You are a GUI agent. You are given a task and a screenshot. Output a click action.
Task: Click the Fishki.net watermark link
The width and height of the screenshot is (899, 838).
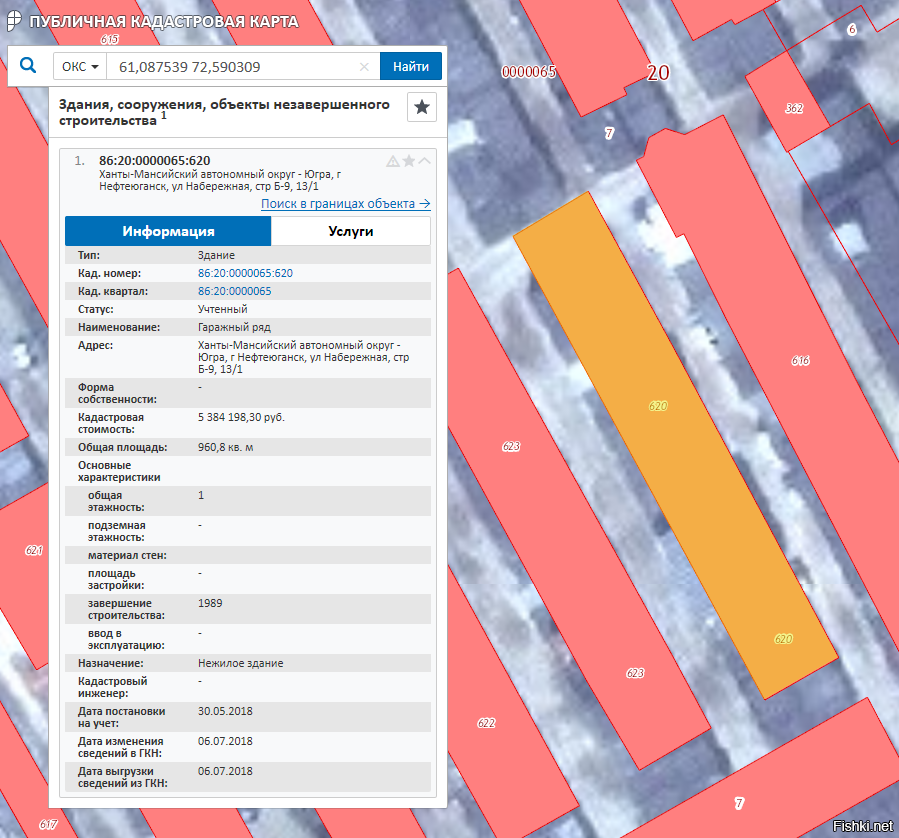pos(862,825)
